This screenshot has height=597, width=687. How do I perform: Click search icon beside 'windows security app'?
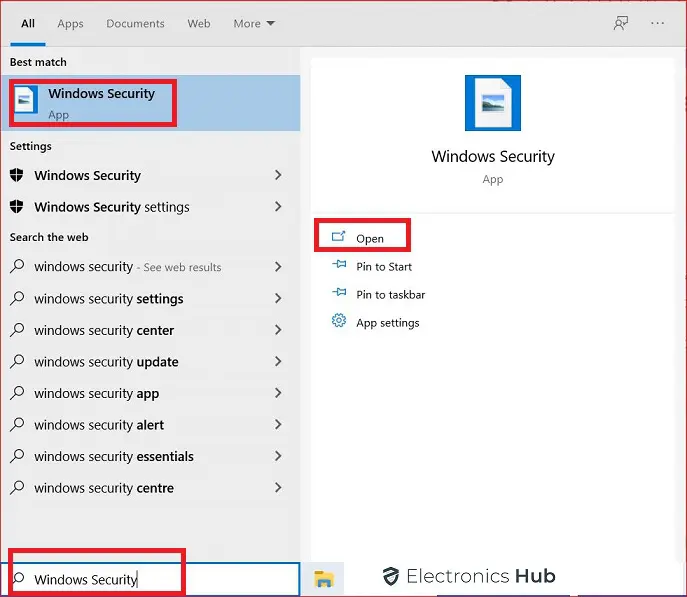point(17,392)
